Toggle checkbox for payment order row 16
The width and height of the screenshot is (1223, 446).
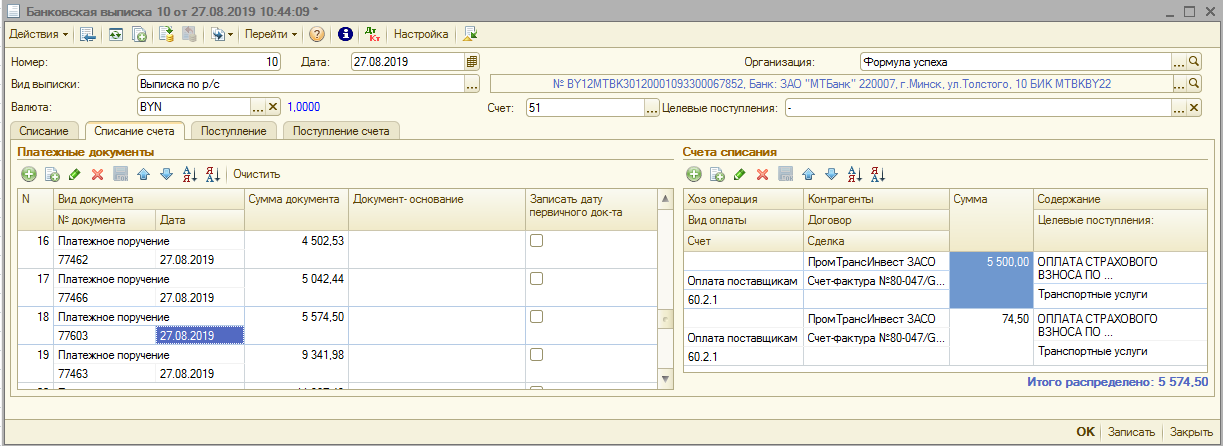point(537,241)
